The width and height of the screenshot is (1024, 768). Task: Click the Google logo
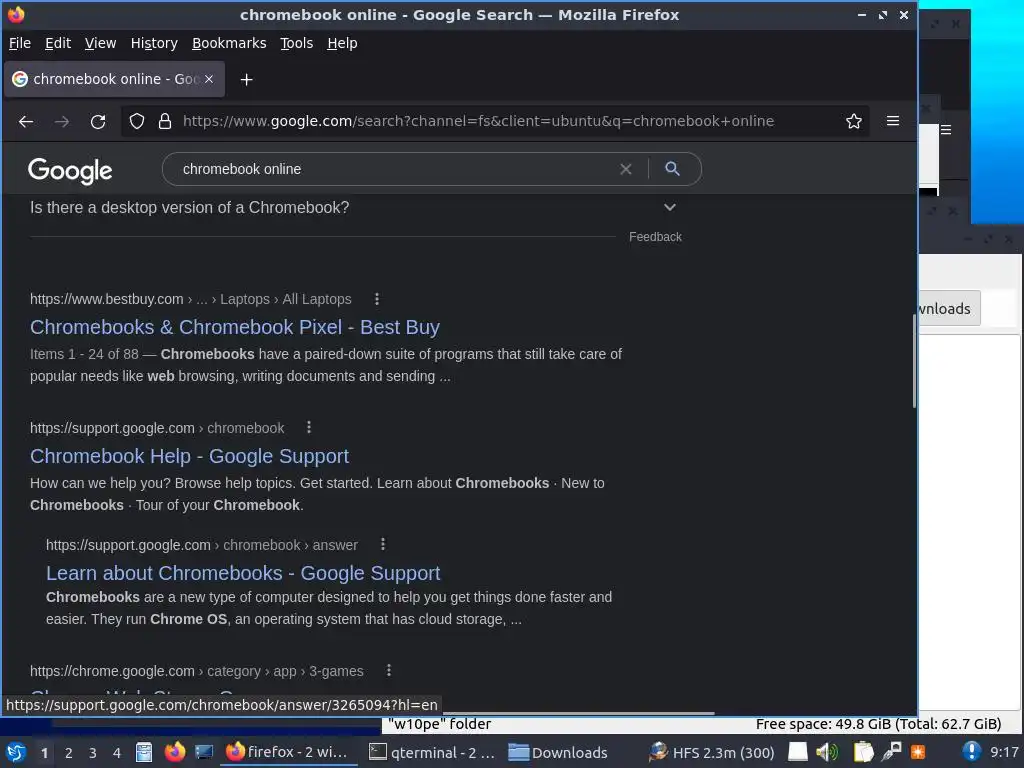[x=70, y=170]
